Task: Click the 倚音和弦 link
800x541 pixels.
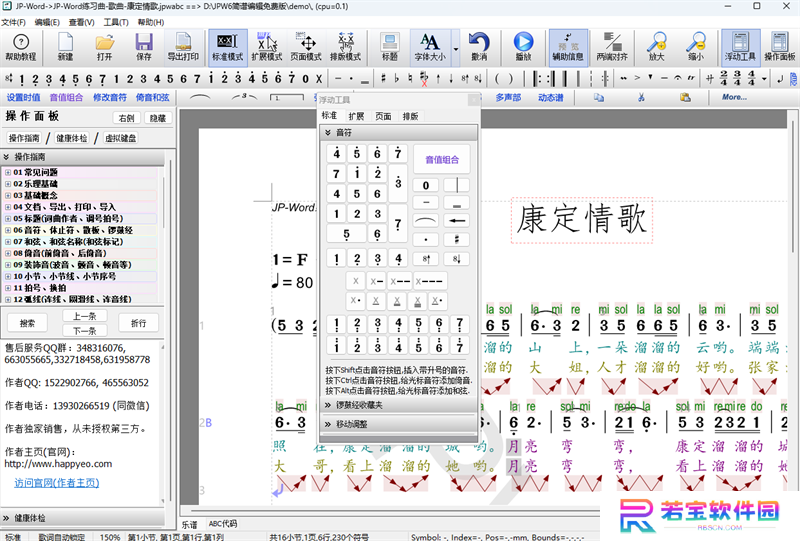Action: 153,97
